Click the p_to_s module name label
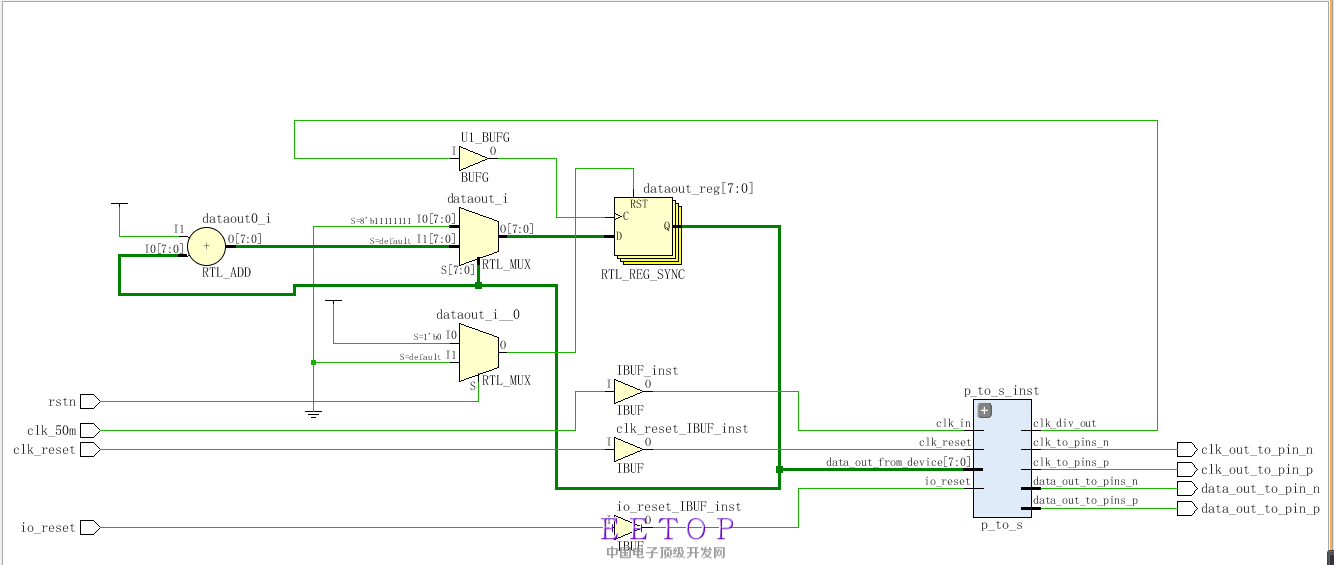The width and height of the screenshot is (1334, 565). pyautogui.click(x=1001, y=525)
